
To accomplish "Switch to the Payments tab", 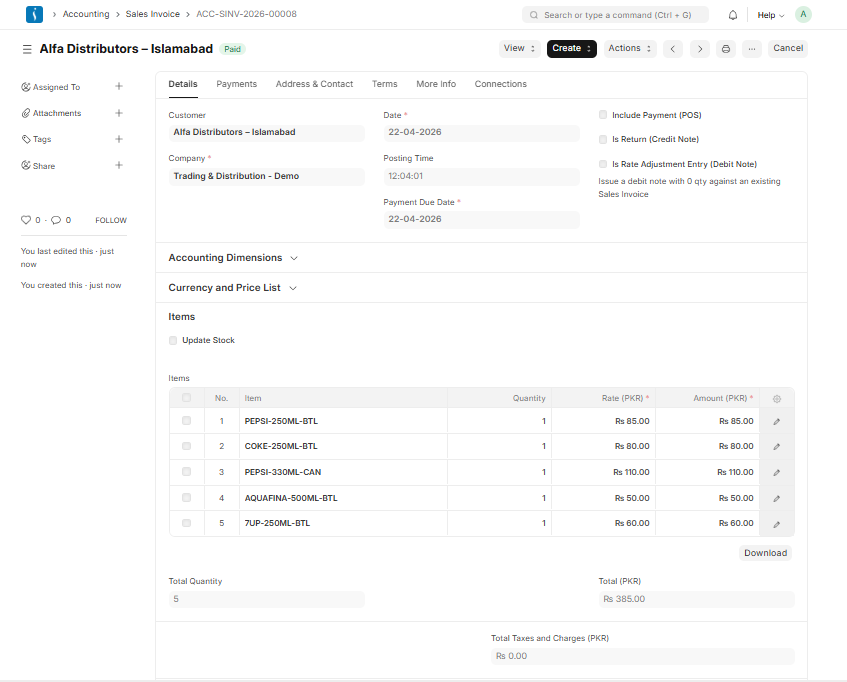I will (x=236, y=84).
